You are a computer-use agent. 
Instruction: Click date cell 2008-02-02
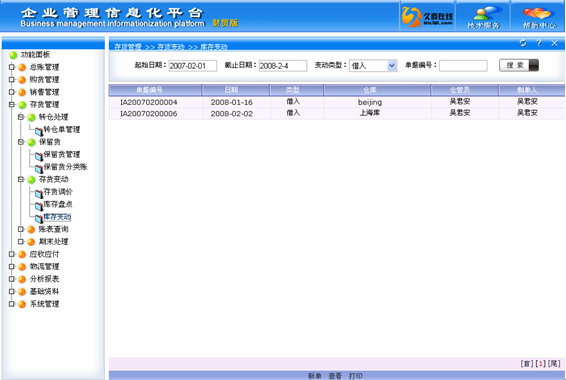coord(231,114)
